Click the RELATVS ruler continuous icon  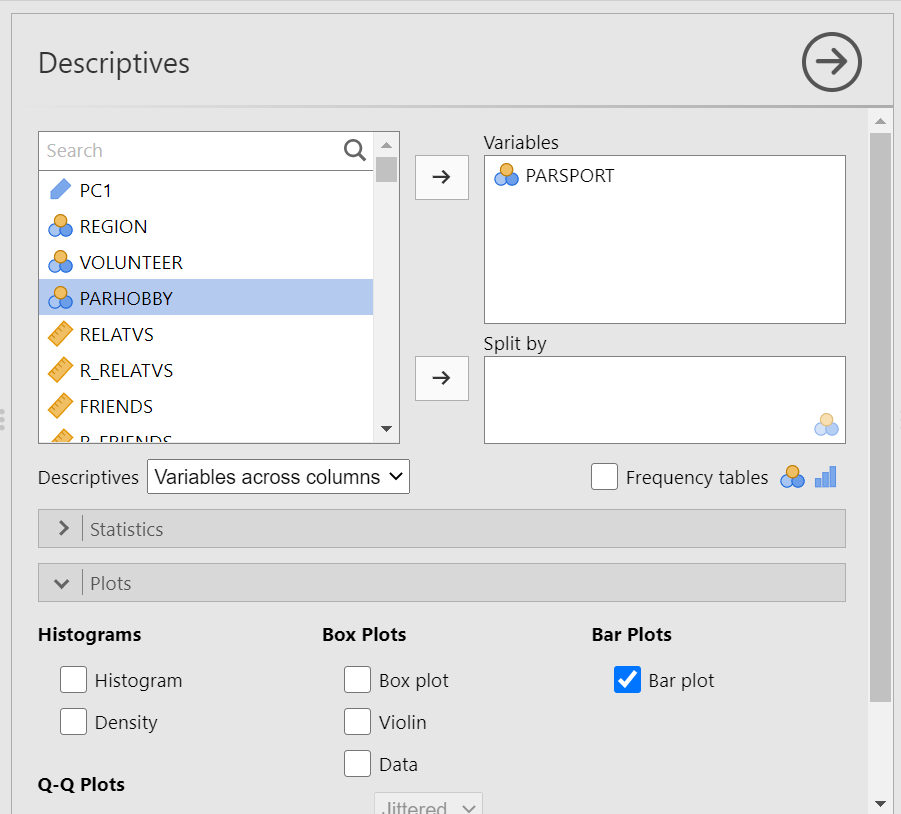point(60,334)
